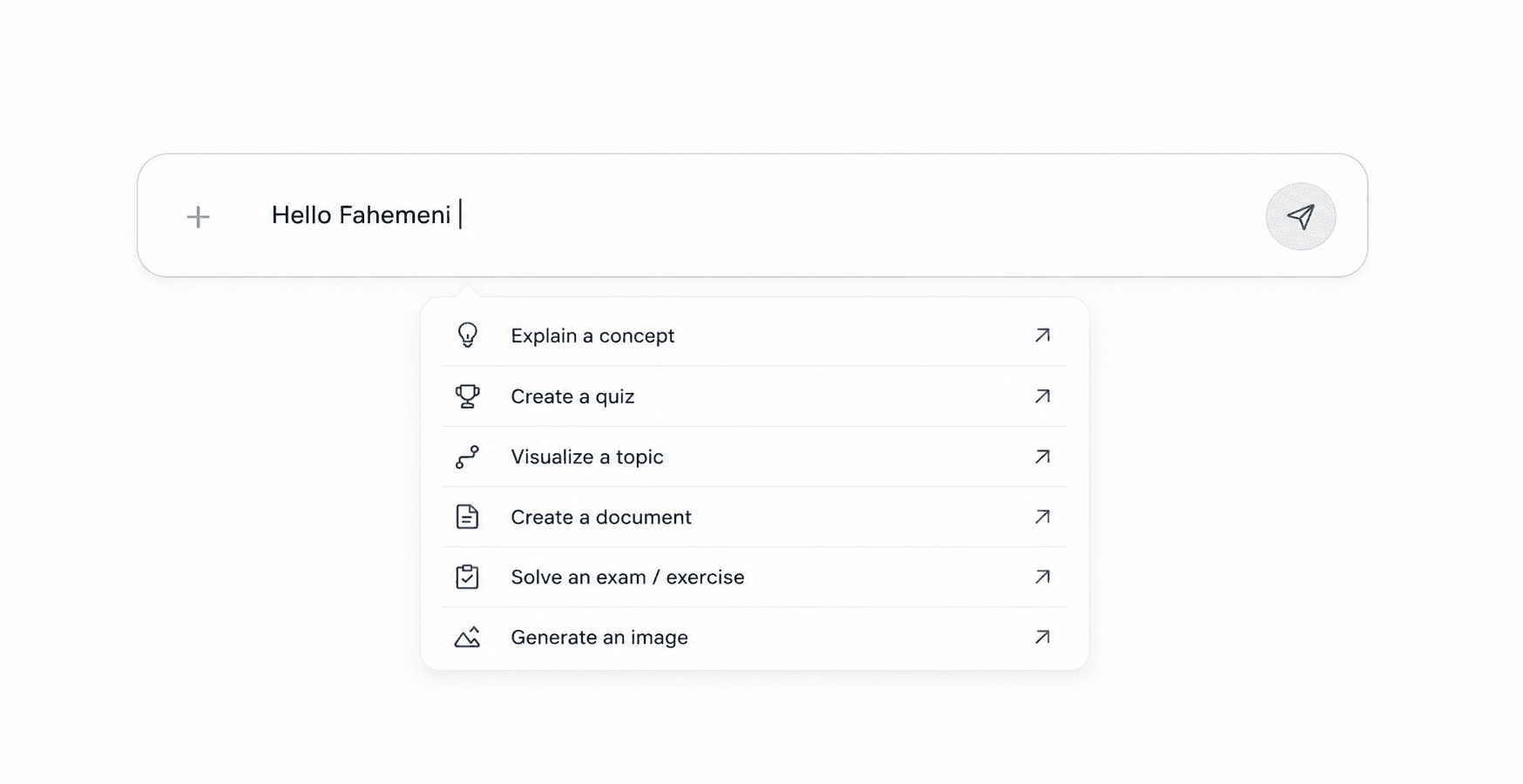
Task: Click the arrow icon on Generate an image row
Action: click(x=1042, y=637)
